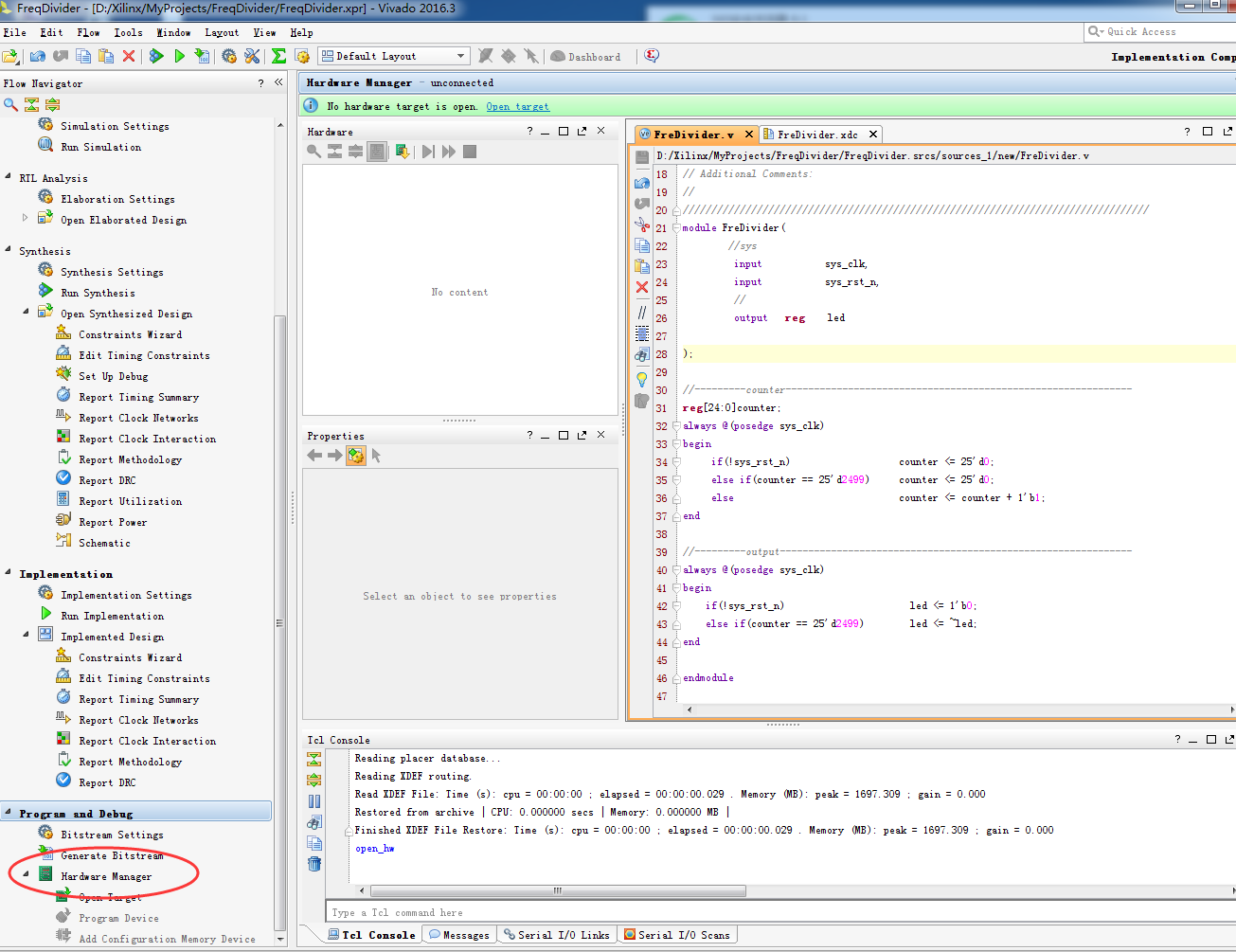The width and height of the screenshot is (1236, 952).
Task: Click the search magnifier in Flow Navigator
Action: click(x=10, y=104)
